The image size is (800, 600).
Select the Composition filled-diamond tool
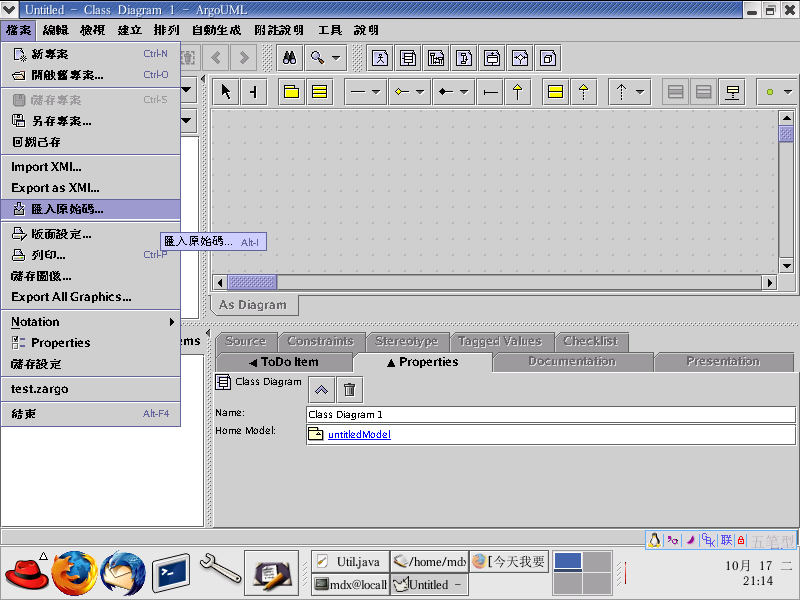(446, 92)
